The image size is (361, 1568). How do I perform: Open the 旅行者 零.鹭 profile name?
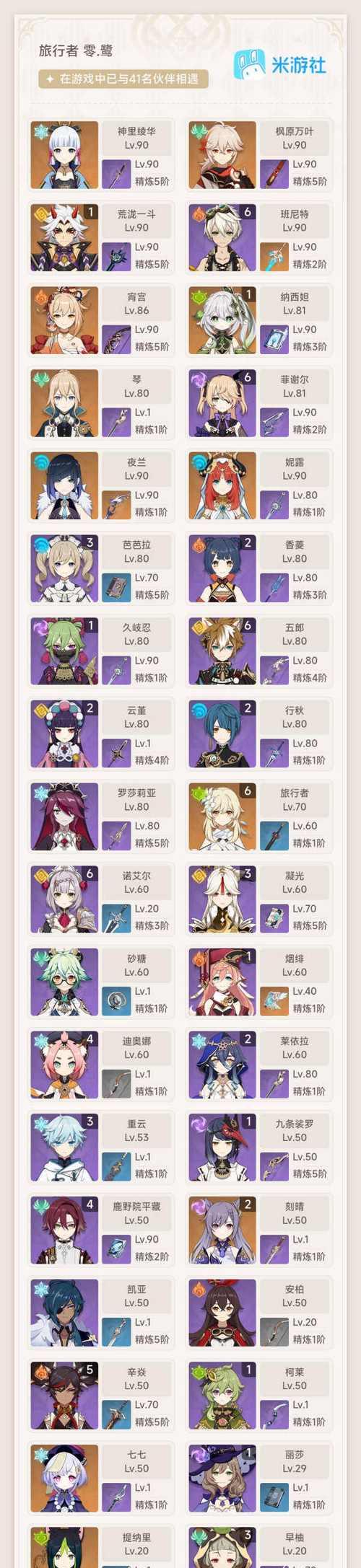[x=76, y=50]
